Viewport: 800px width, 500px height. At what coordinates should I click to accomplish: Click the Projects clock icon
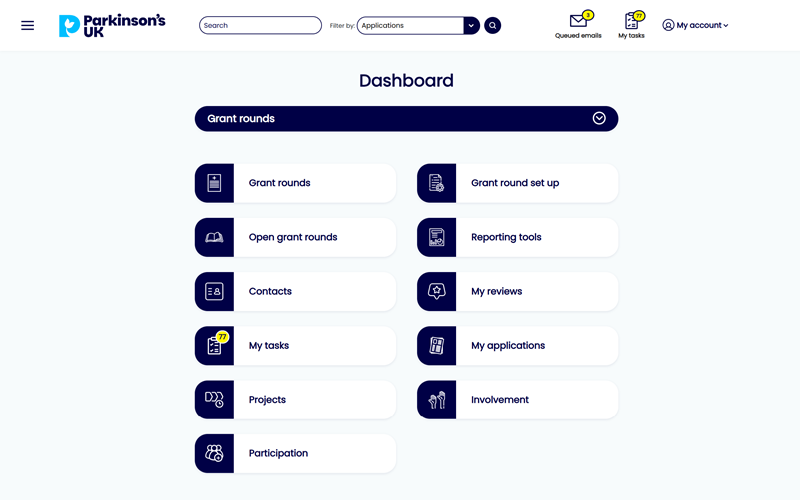click(x=214, y=399)
